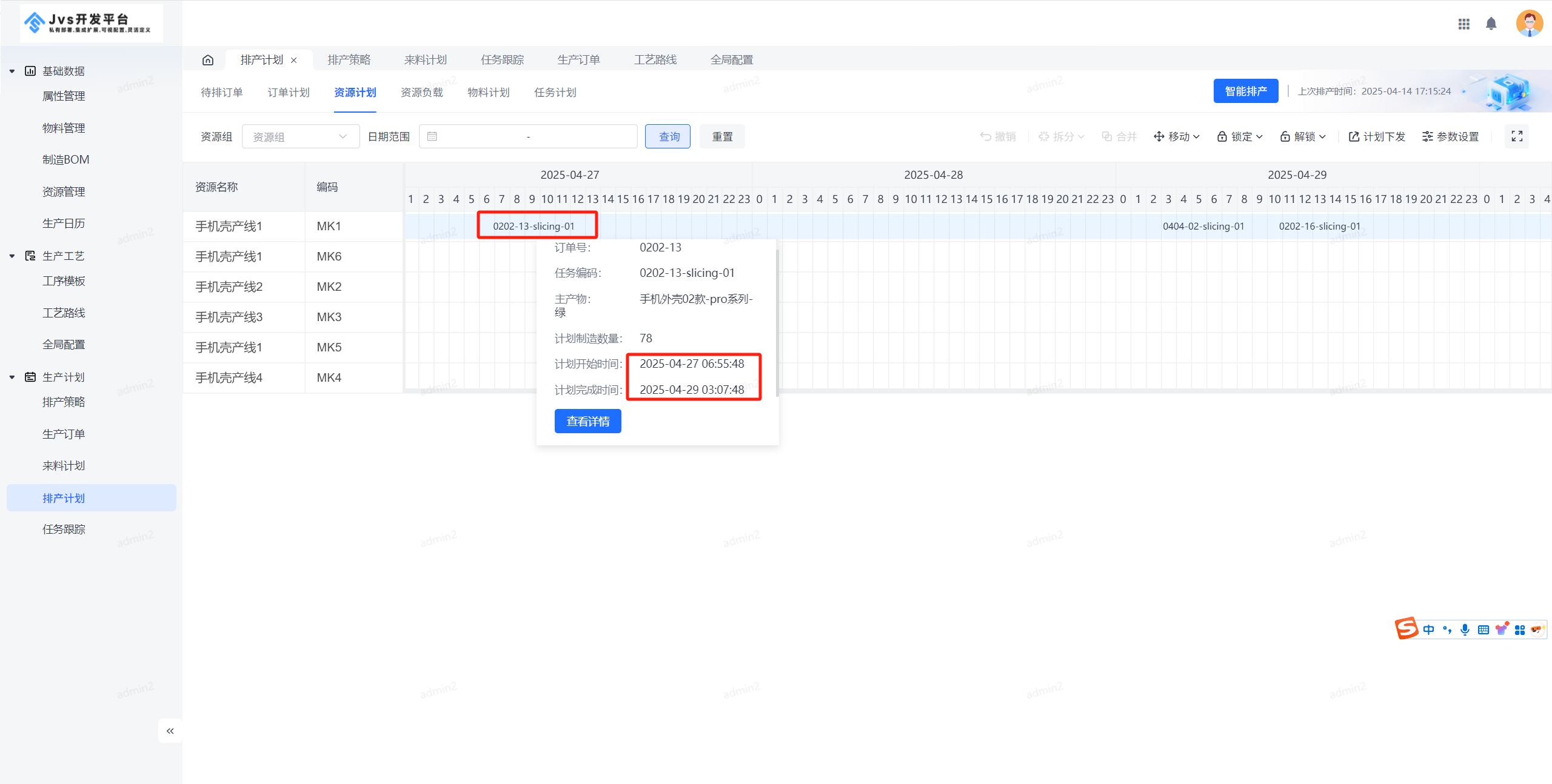Toggle the soft keyboard on input bar
1552x784 pixels.
pyautogui.click(x=1483, y=629)
